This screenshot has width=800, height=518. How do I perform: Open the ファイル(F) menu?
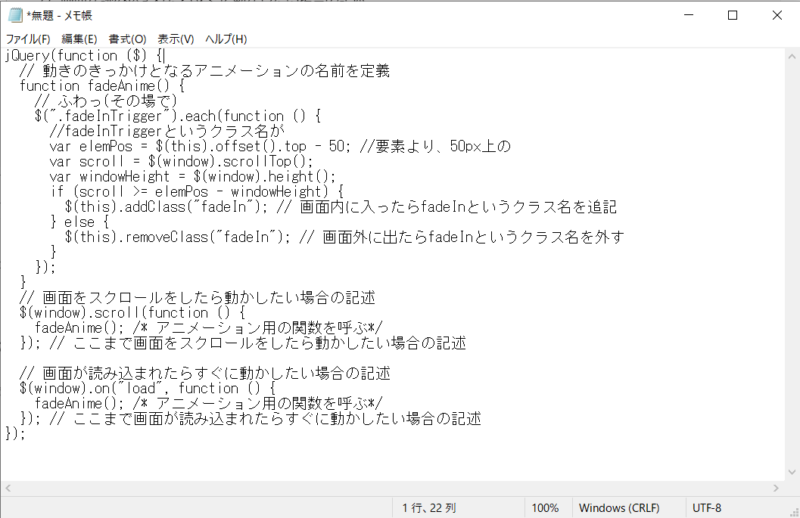pos(28,39)
